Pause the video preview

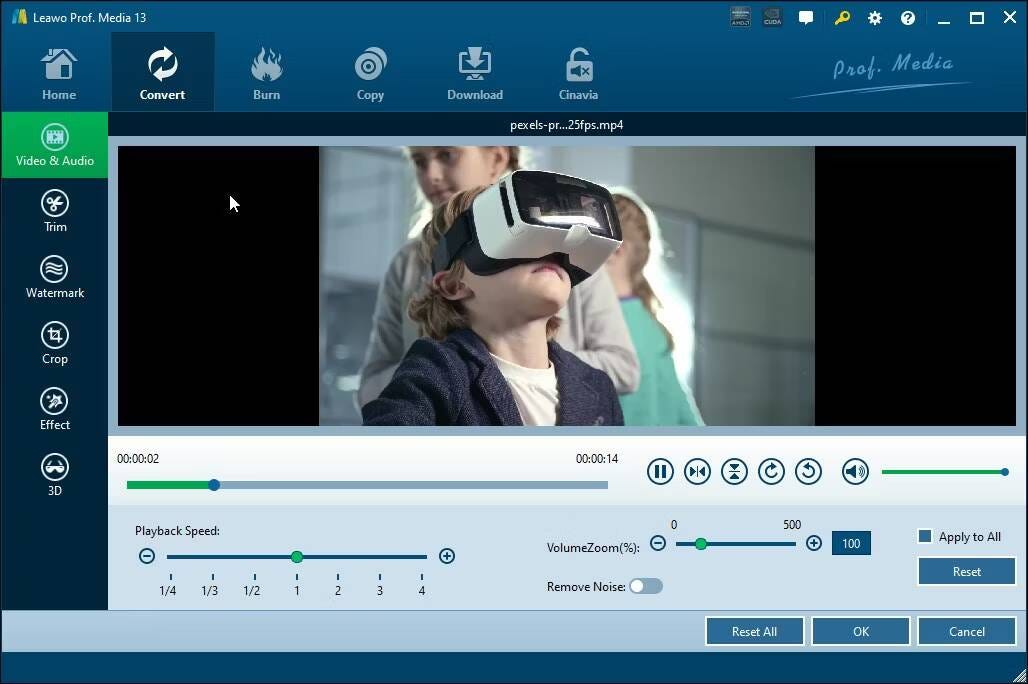coord(661,471)
